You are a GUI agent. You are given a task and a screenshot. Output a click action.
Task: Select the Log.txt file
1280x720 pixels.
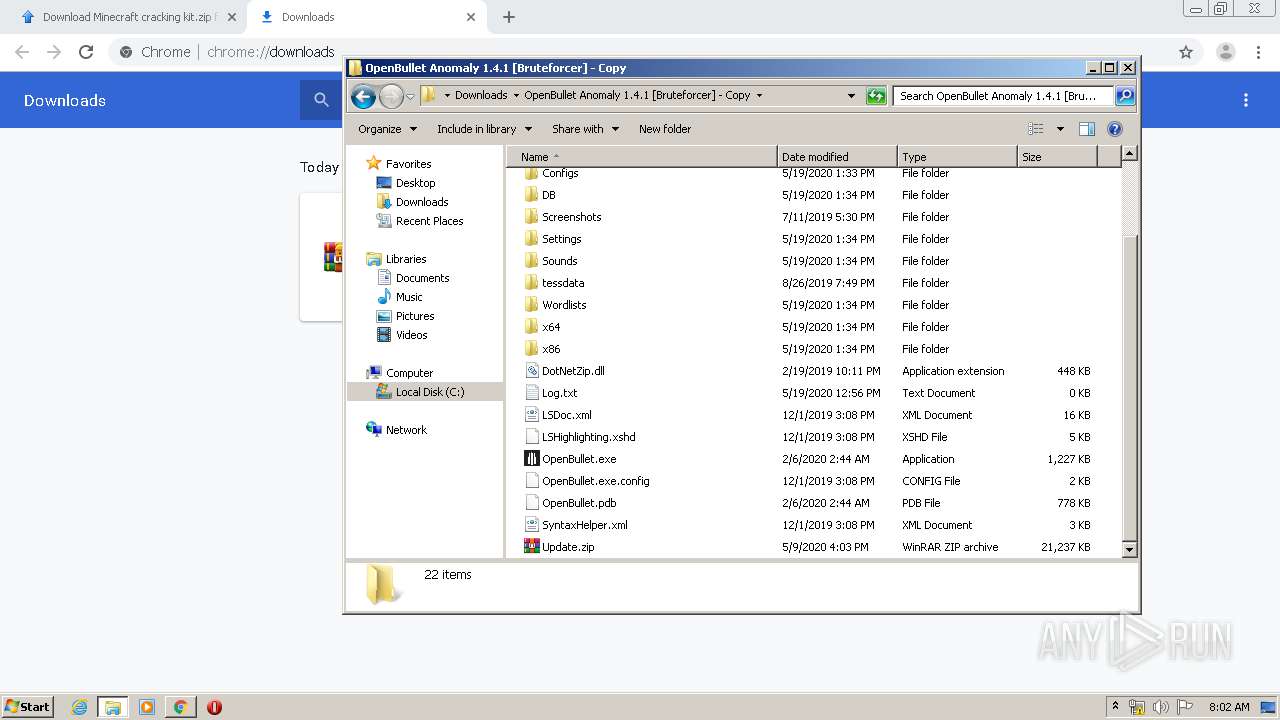(559, 393)
